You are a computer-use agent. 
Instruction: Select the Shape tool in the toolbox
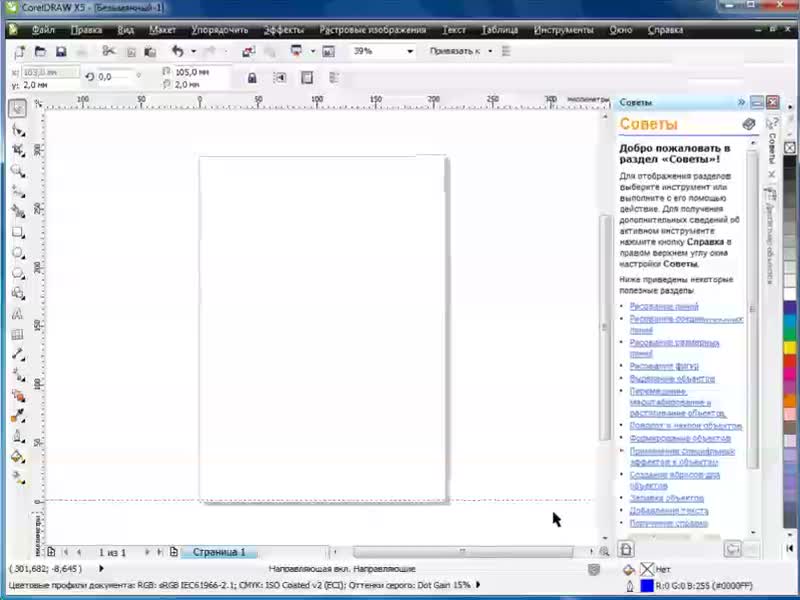coord(18,130)
